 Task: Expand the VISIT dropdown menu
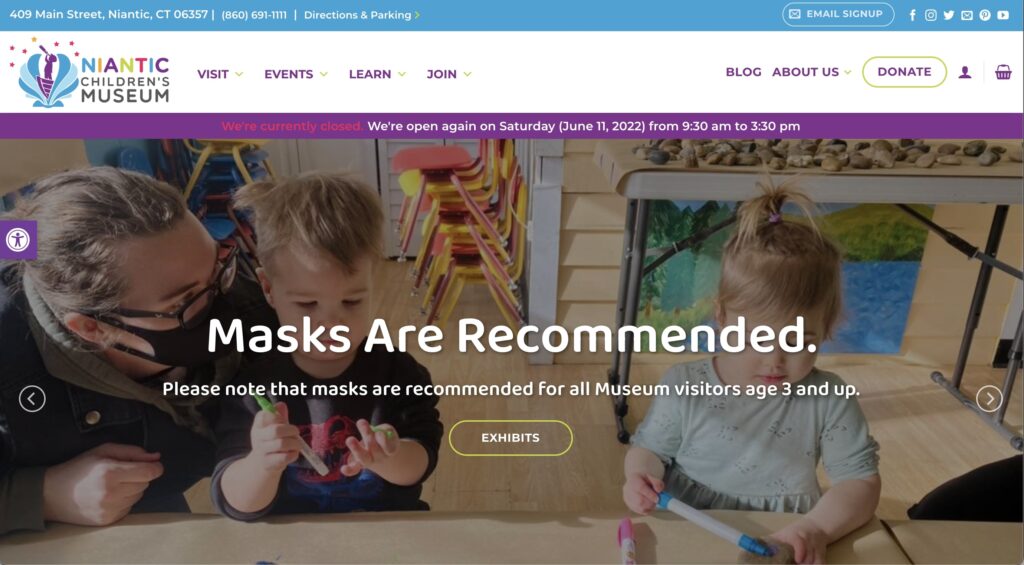(220, 74)
